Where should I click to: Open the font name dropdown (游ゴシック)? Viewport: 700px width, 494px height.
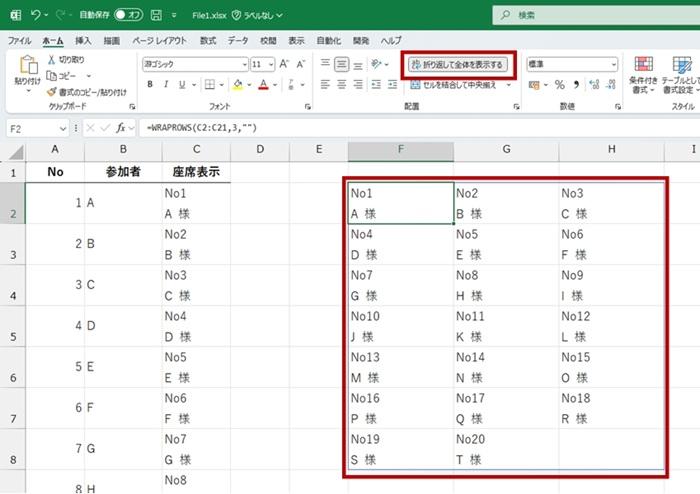point(242,64)
